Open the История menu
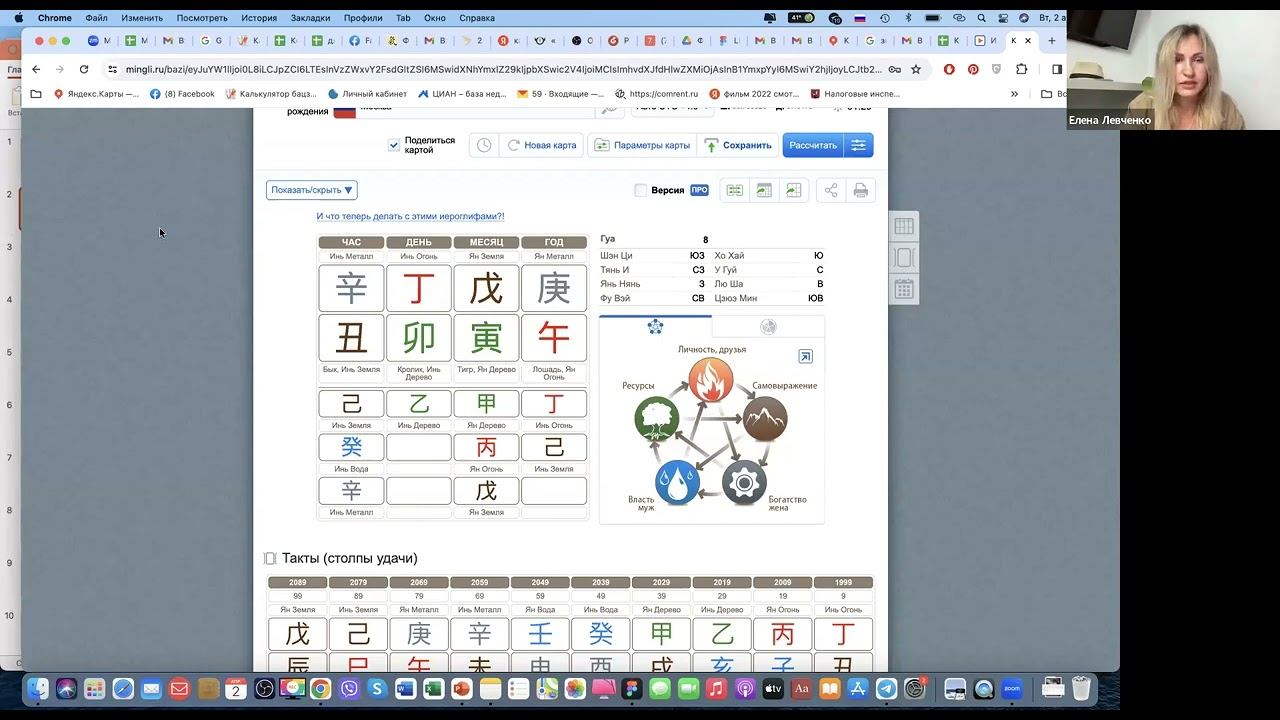The width and height of the screenshot is (1280, 720). point(259,18)
